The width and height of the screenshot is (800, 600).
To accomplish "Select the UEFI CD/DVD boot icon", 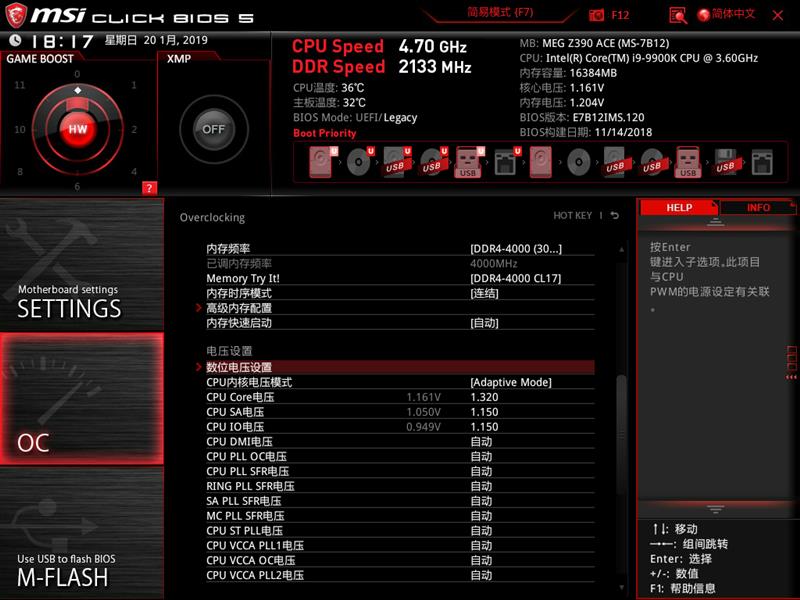I will click(x=360, y=162).
